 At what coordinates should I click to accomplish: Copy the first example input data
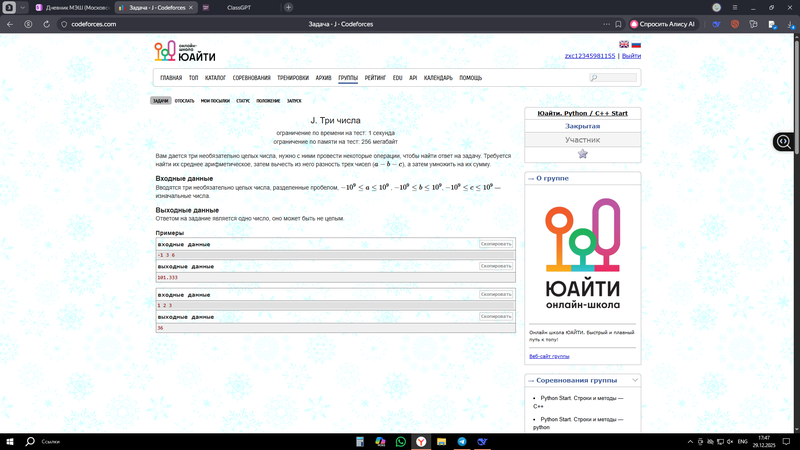pyautogui.click(x=496, y=244)
